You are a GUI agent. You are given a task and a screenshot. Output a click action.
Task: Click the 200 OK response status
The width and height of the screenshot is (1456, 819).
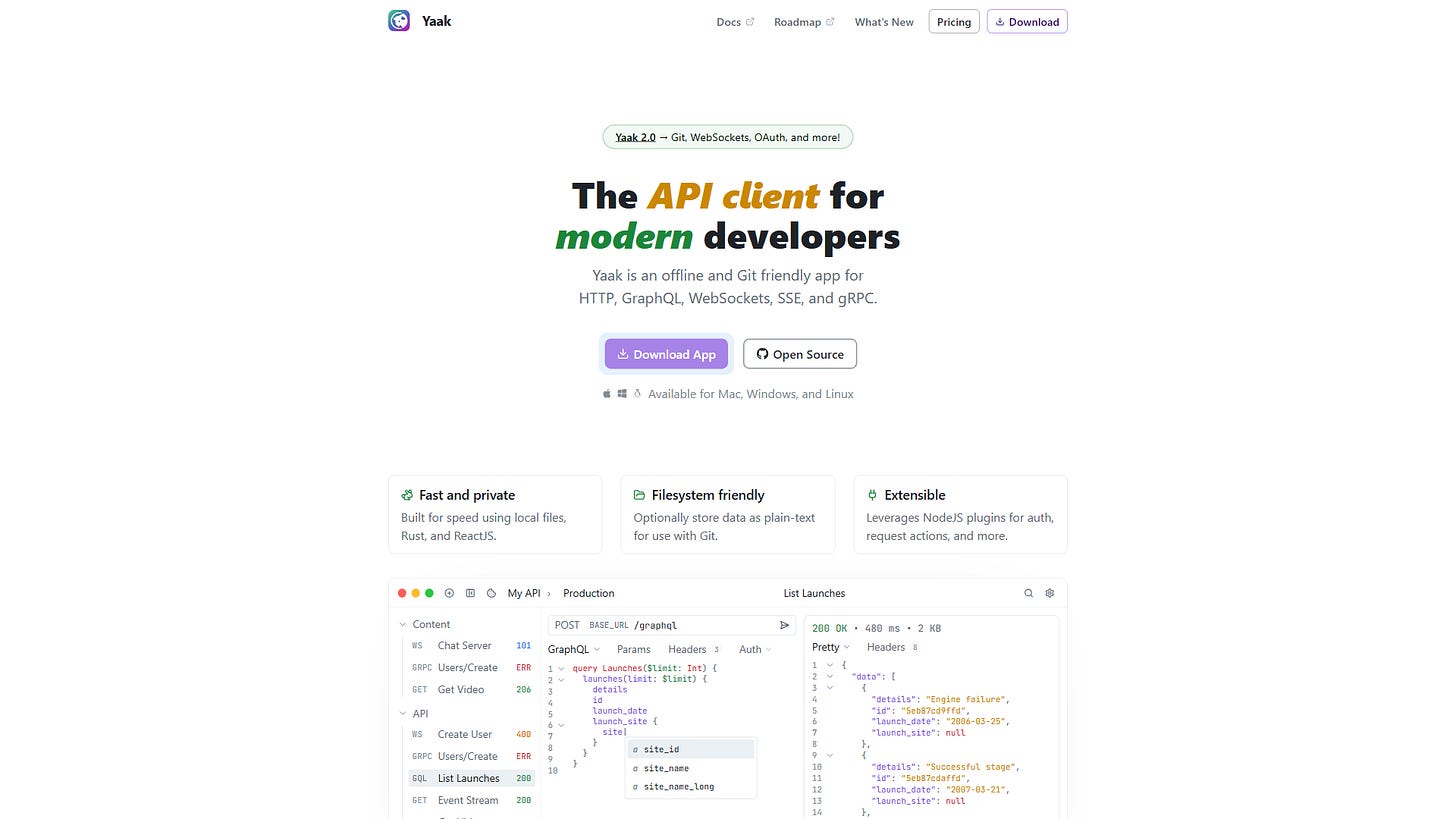pos(830,628)
